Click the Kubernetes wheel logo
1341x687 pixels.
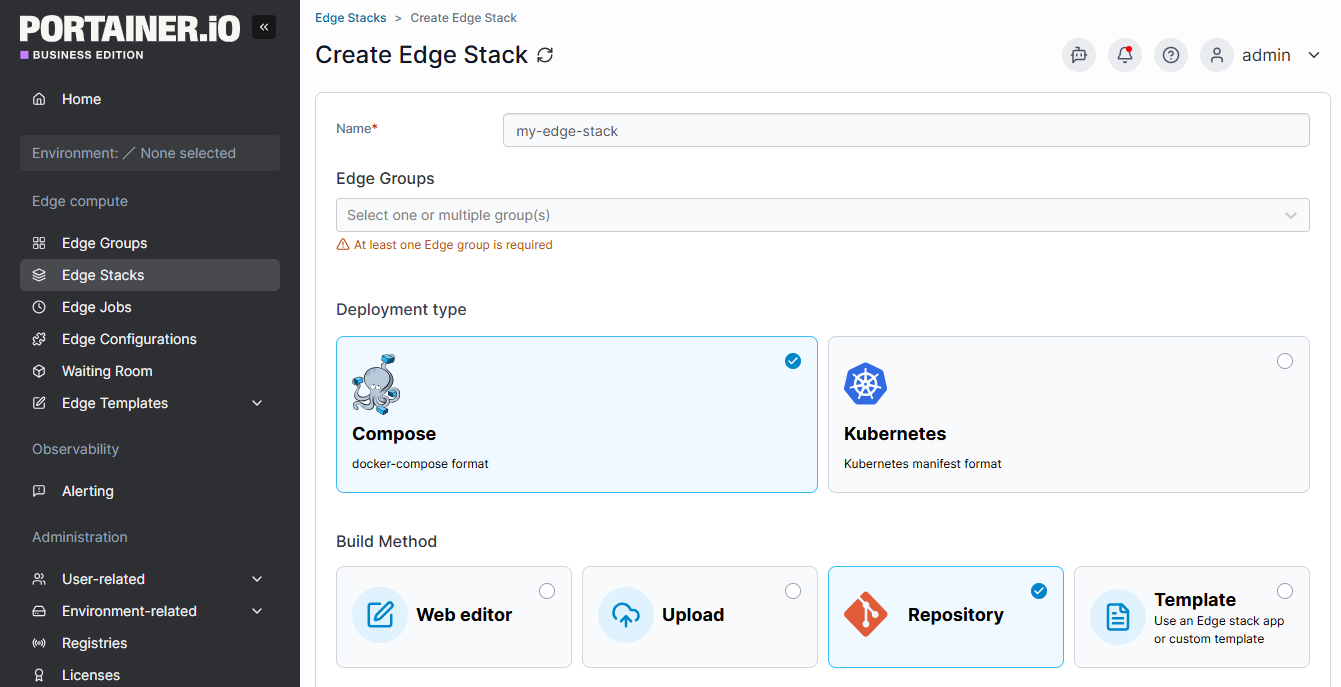point(865,384)
